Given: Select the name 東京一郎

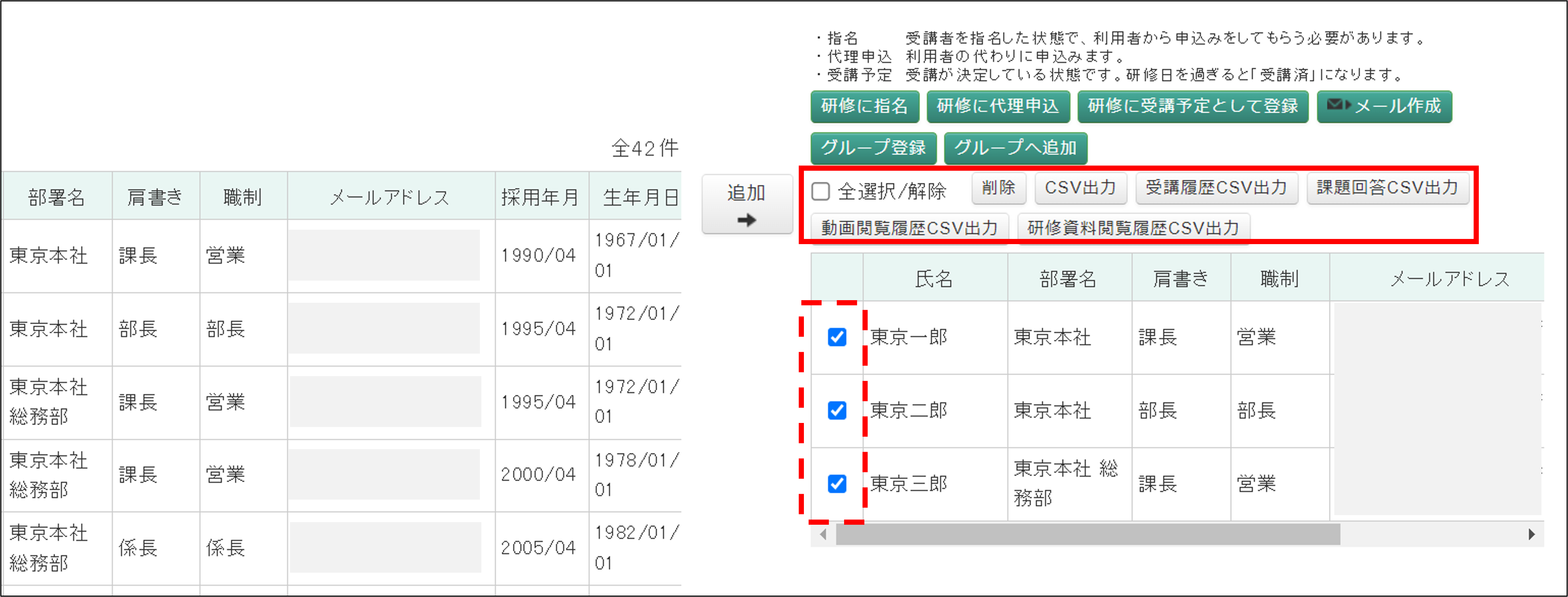Looking at the screenshot, I should coord(908,337).
